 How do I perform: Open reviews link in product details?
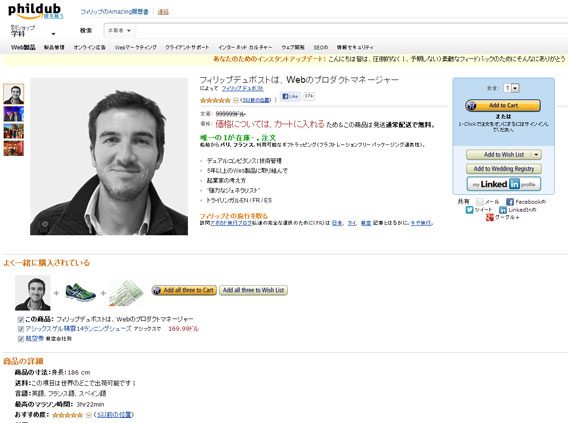coord(114,415)
